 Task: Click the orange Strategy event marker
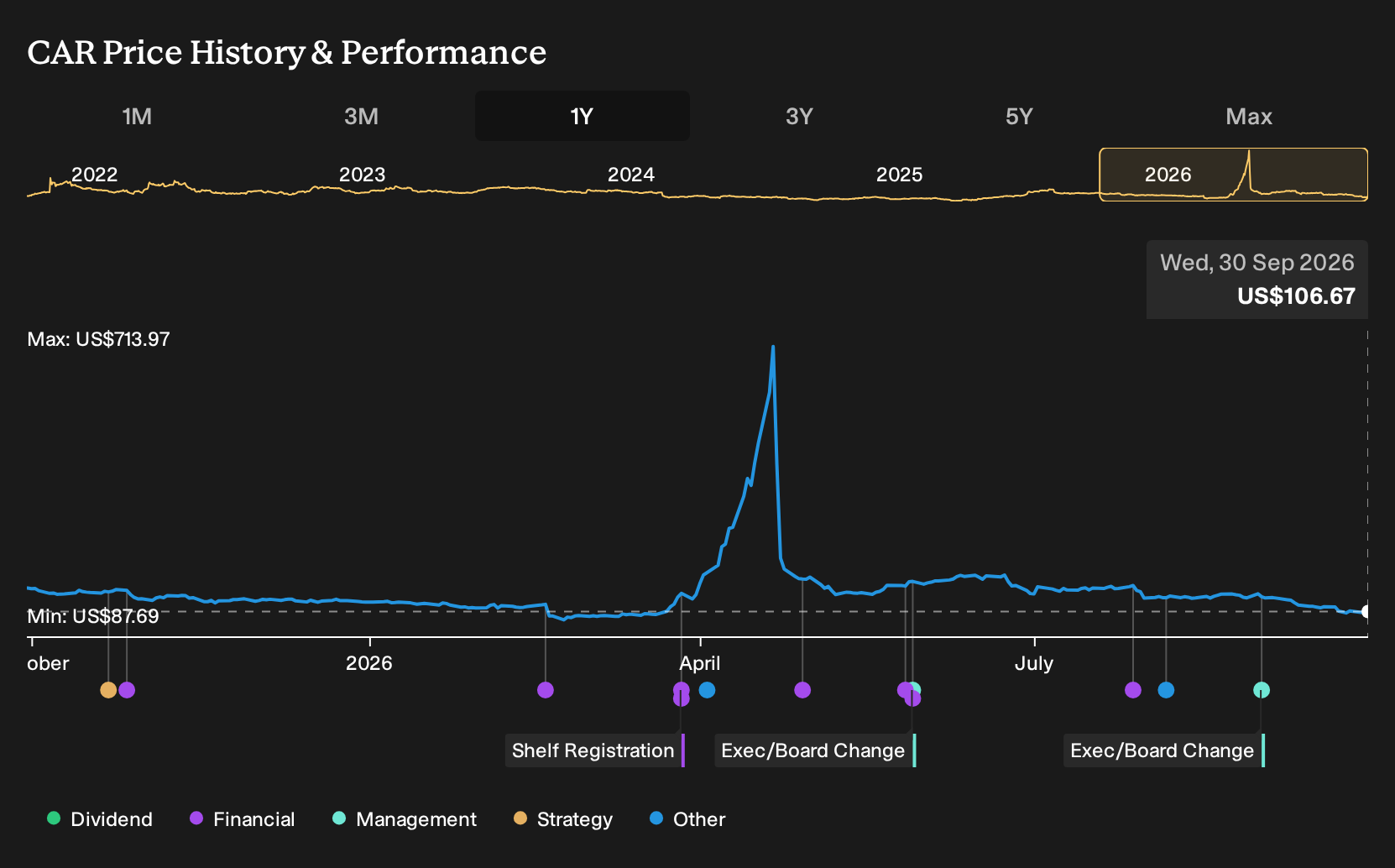coord(108,690)
